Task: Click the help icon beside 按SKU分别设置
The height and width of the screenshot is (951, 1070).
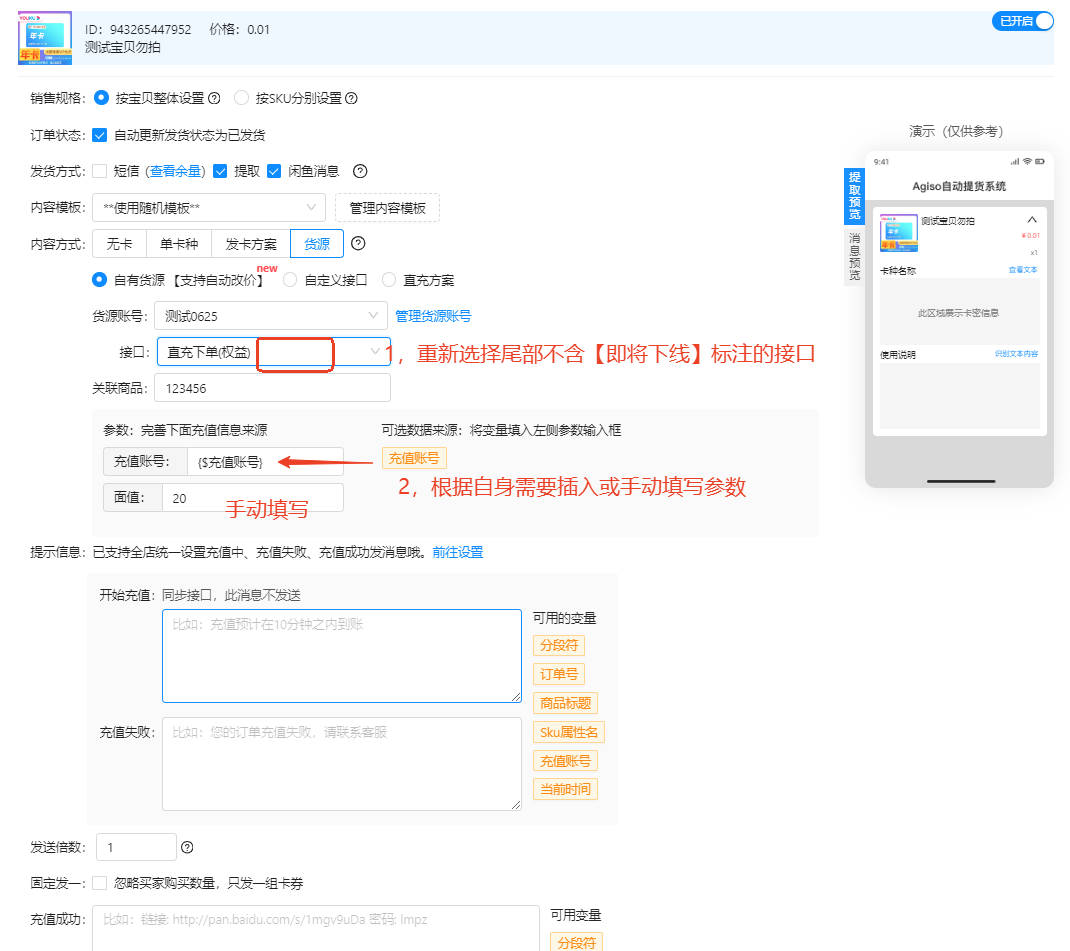Action: click(351, 98)
